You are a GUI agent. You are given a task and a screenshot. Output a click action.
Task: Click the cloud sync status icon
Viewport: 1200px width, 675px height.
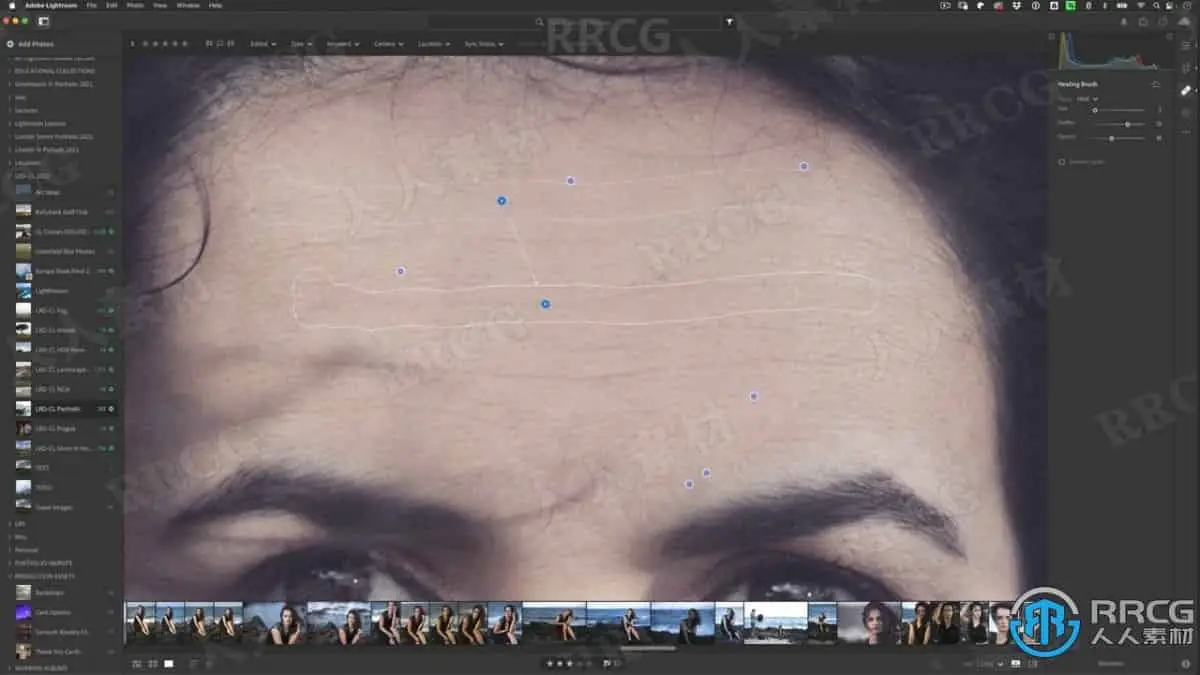tap(1184, 21)
